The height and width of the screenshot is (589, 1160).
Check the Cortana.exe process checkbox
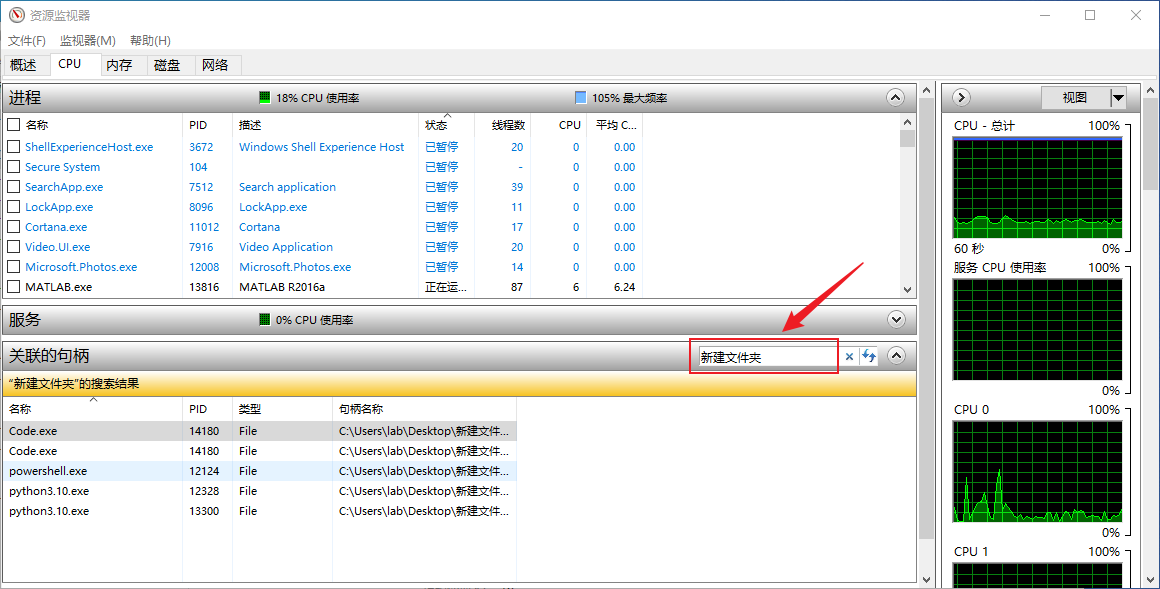tap(13, 226)
